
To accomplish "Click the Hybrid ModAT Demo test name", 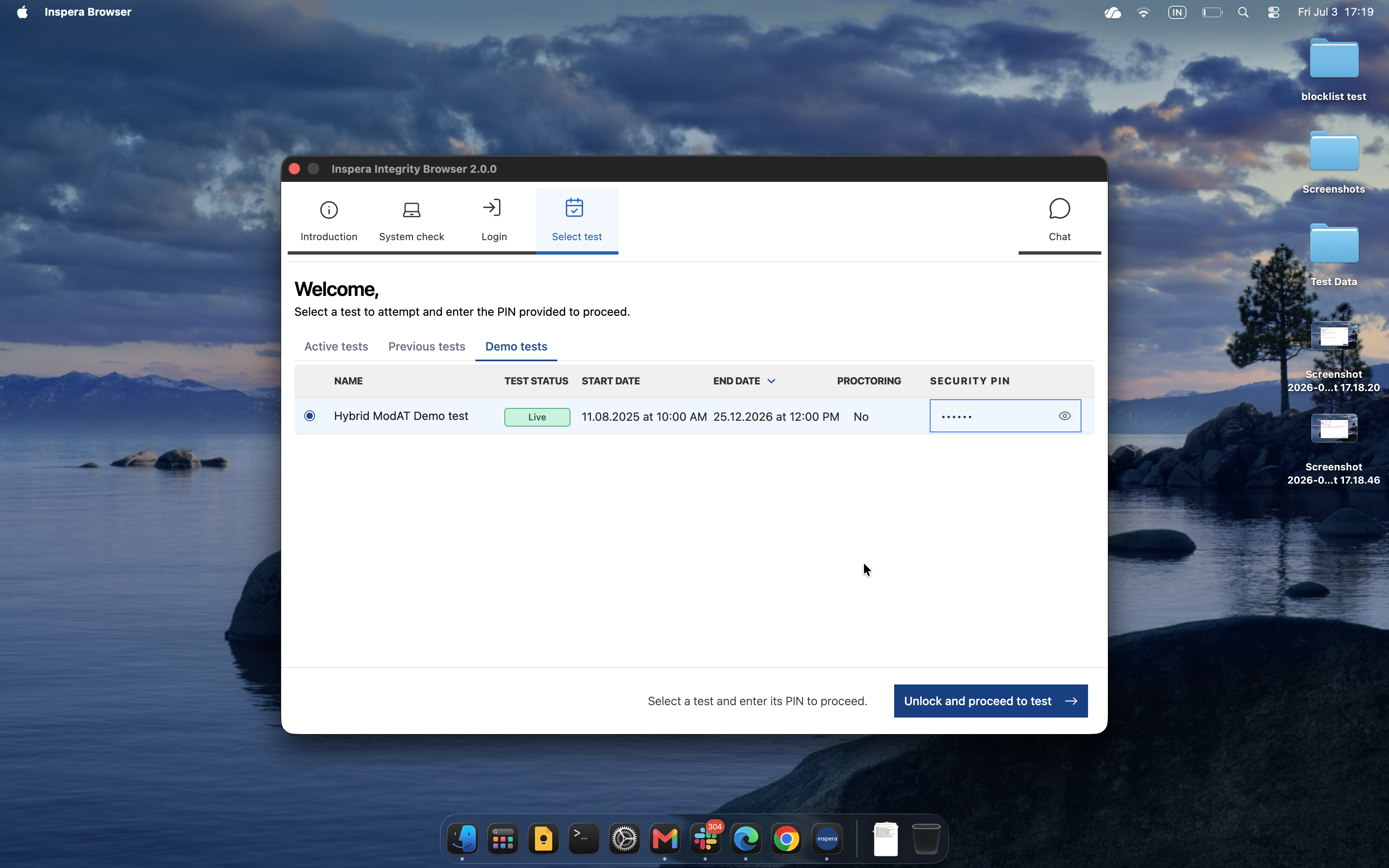I will 401,416.
